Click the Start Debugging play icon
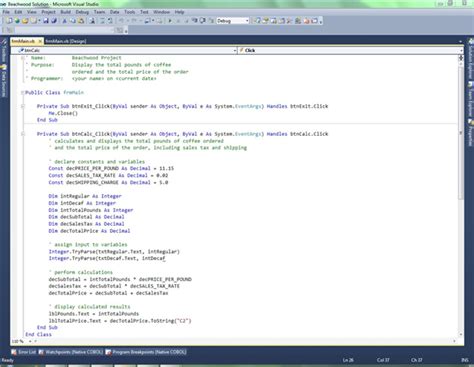The image size is (474, 367). click(x=170, y=21)
